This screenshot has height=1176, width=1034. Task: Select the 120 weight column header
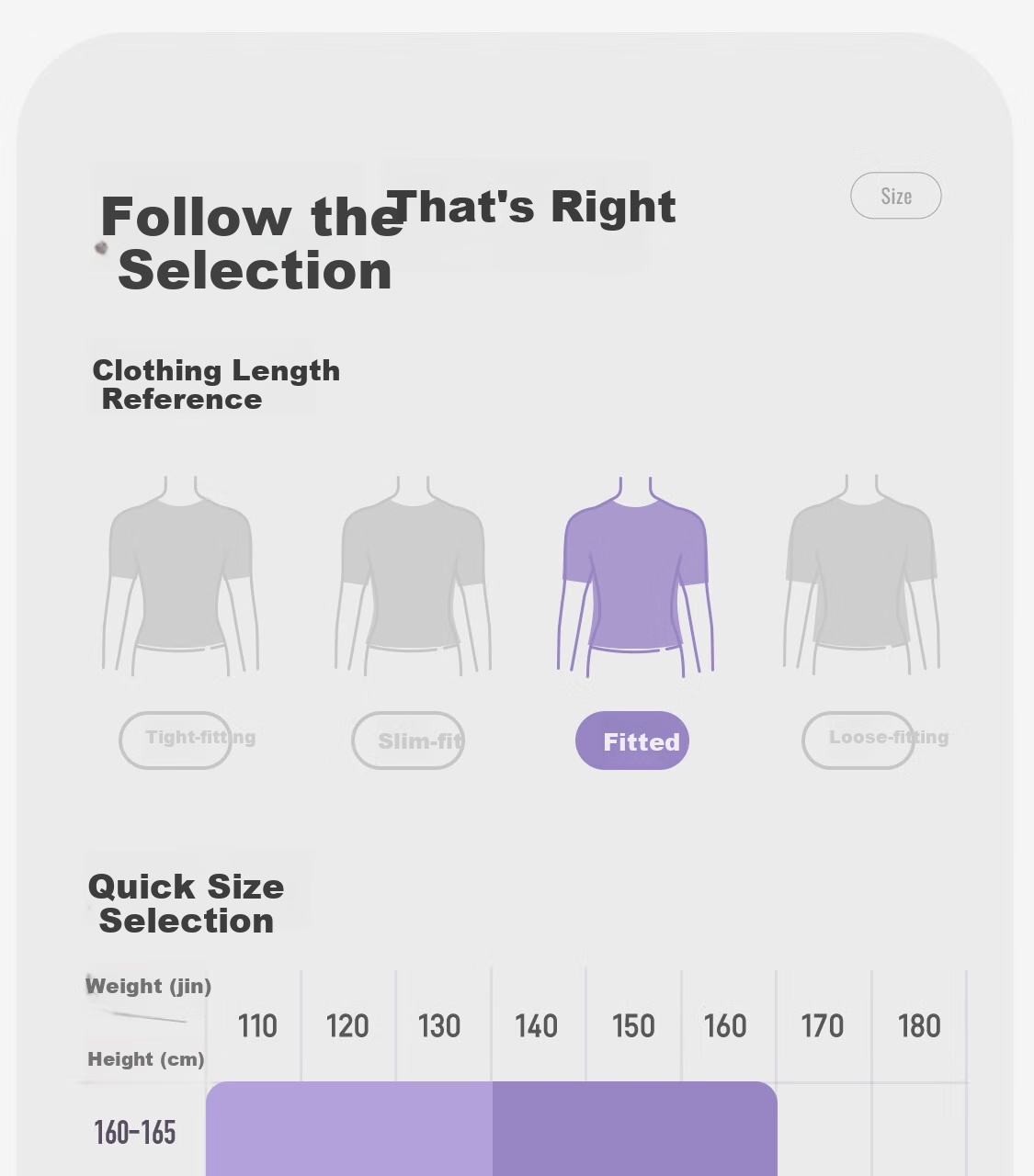[347, 1025]
